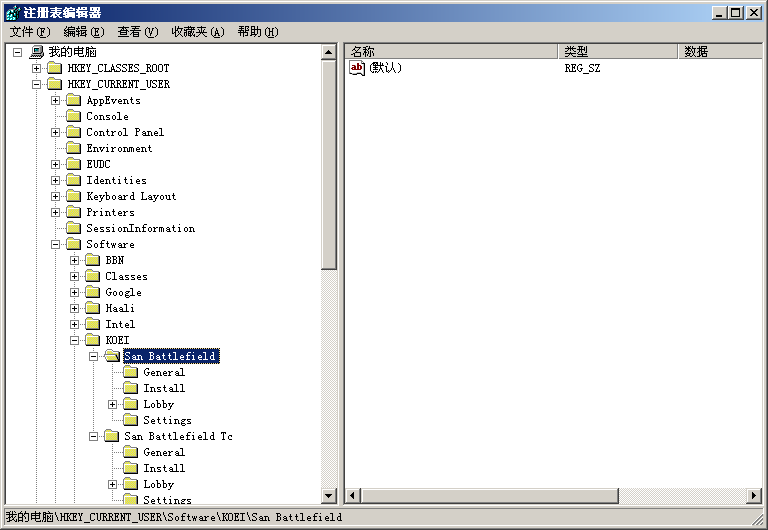Click the ab default value icon
The width and height of the screenshot is (768, 530).
(357, 68)
